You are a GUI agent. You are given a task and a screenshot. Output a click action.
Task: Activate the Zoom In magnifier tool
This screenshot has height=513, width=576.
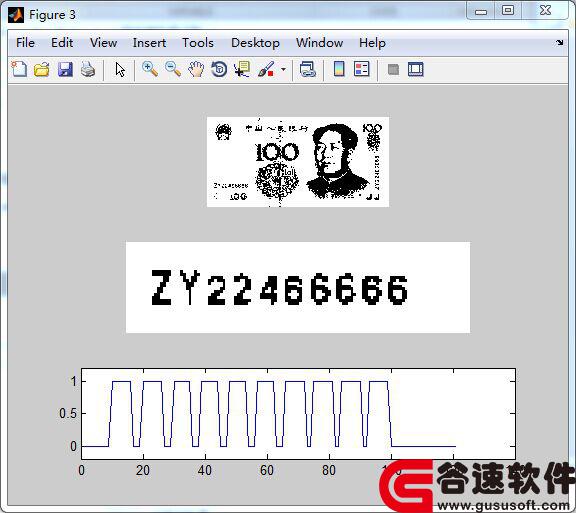click(150, 69)
